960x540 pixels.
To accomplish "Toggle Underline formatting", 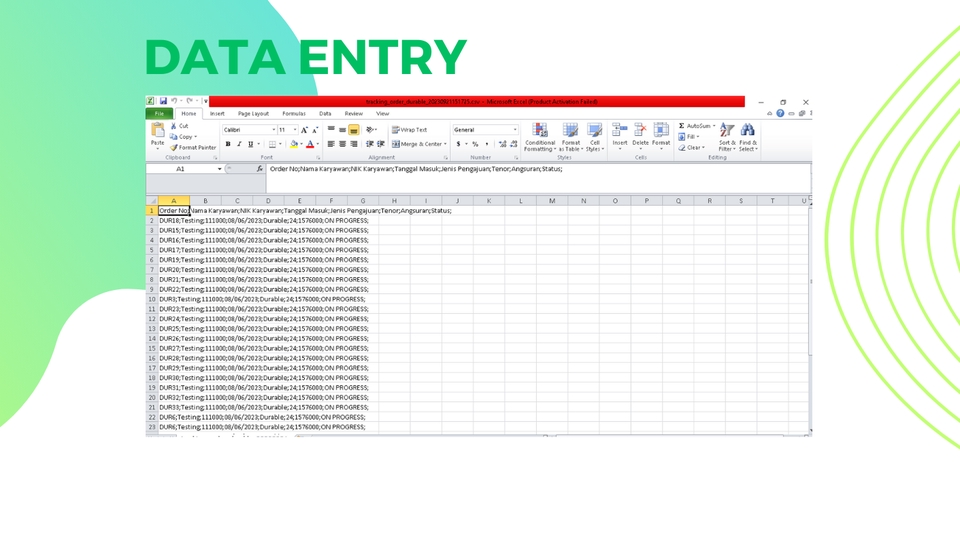I will tap(250, 144).
